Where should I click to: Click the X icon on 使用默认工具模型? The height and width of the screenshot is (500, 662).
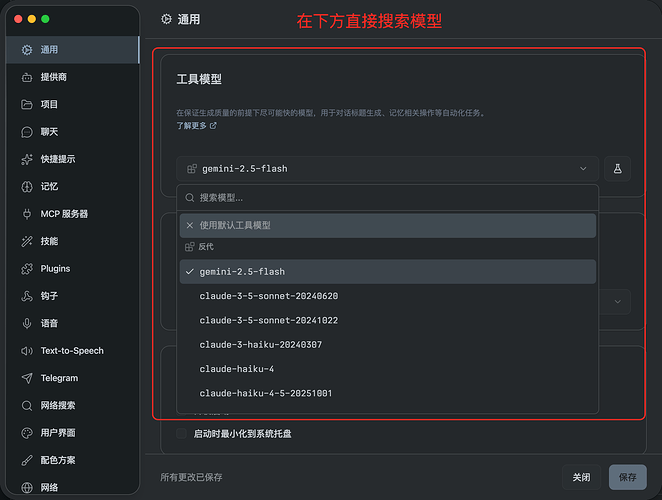pyautogui.click(x=190, y=226)
